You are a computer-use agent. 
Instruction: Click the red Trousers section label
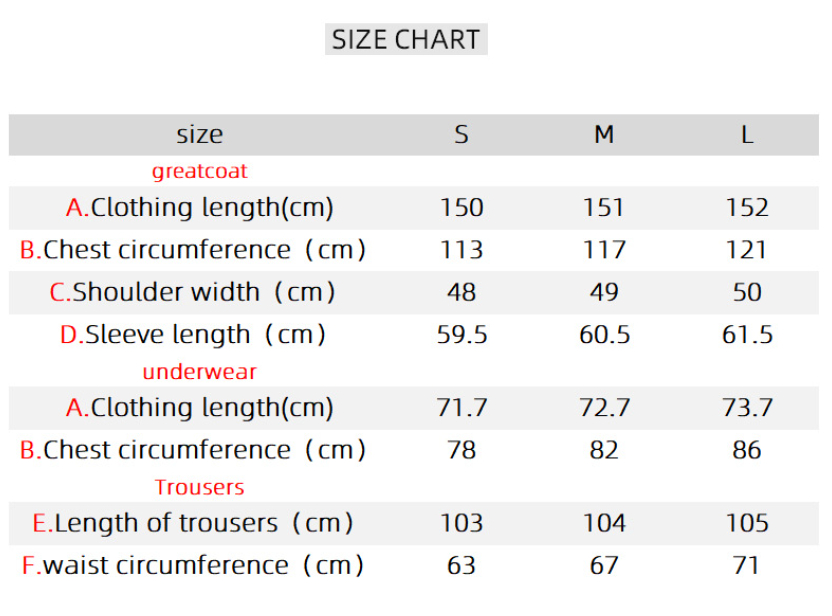point(200,487)
